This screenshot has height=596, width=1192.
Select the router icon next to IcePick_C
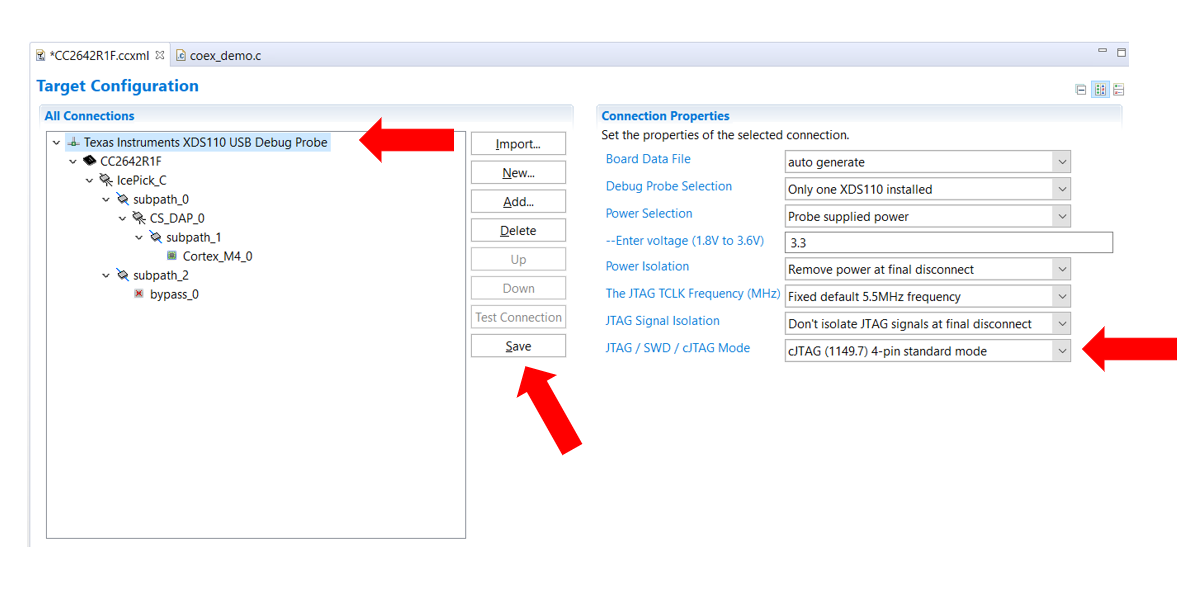click(106, 180)
